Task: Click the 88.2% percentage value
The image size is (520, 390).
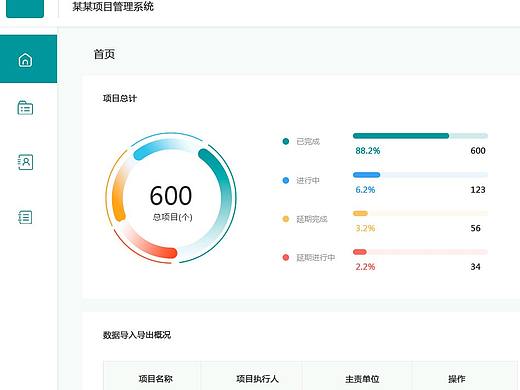Action: (368, 151)
